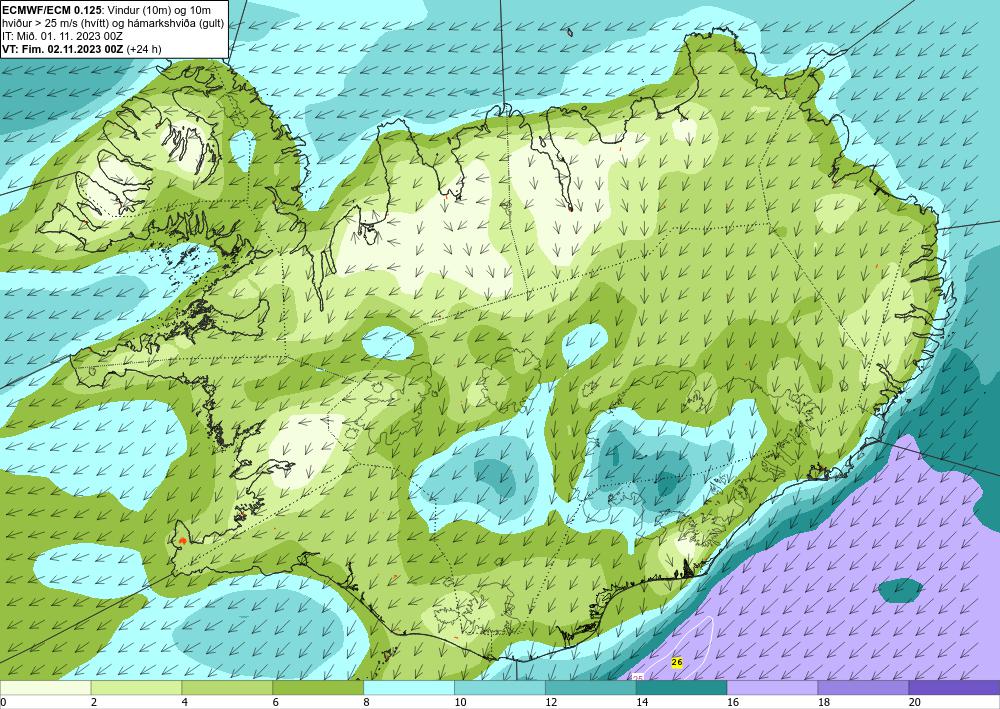This screenshot has height=709, width=1000.
Task: Select the dark violet legend swatch above 20
Action: point(954,688)
